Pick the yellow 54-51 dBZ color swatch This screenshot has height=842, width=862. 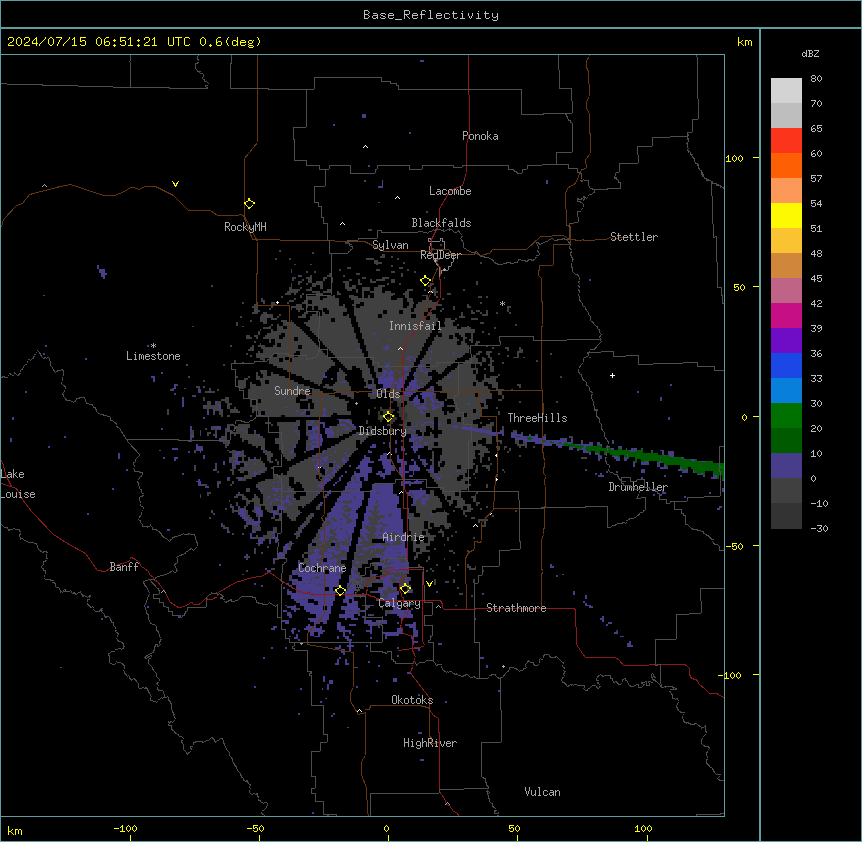786,215
